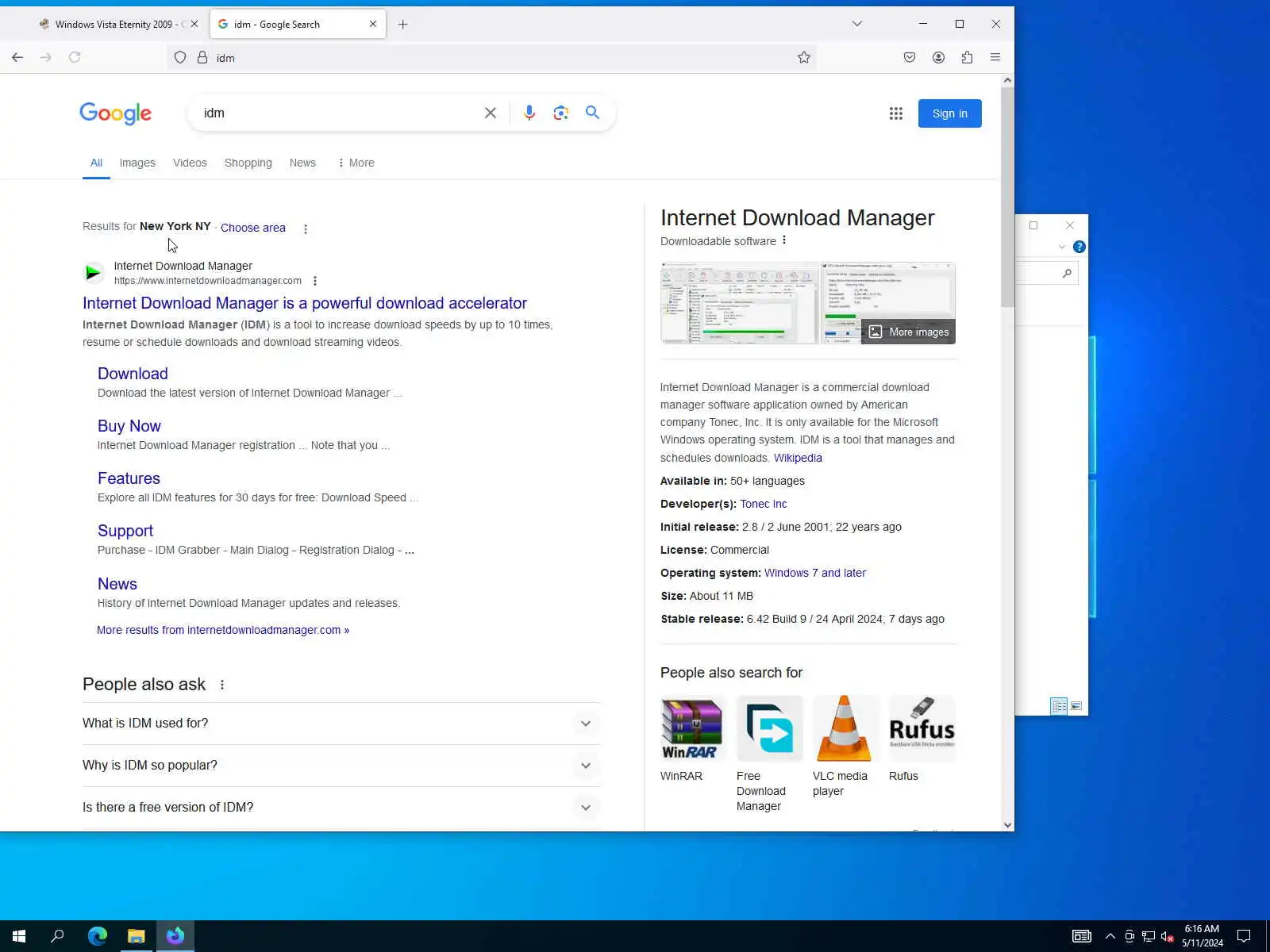Open options next to Choose area

click(306, 228)
